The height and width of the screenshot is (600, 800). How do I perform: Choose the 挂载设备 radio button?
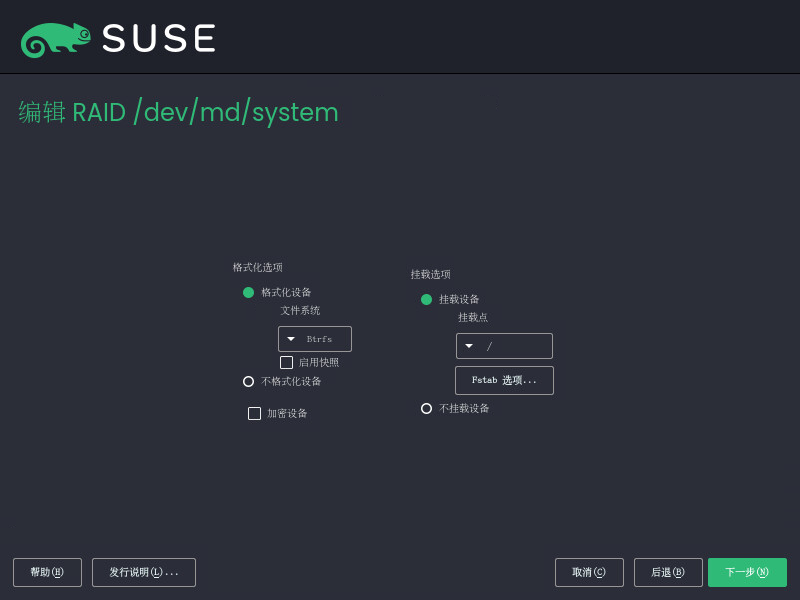(x=427, y=299)
